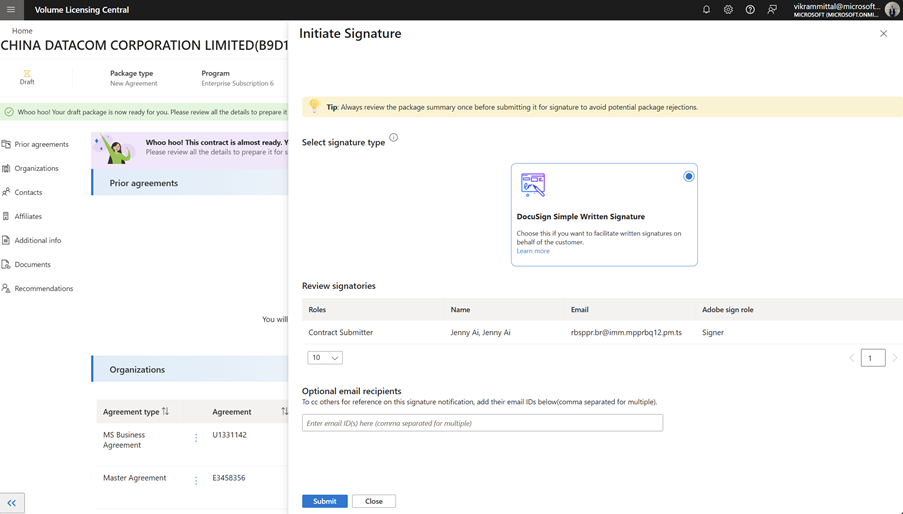Open the rows-per-page dropdown showing 10

[x=325, y=357]
